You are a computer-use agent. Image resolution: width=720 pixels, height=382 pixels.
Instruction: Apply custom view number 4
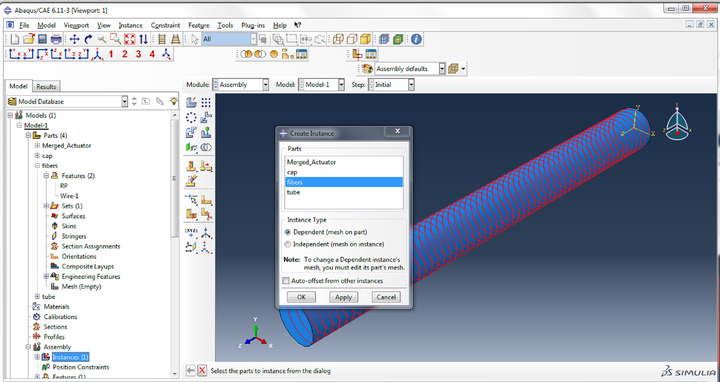(x=152, y=54)
